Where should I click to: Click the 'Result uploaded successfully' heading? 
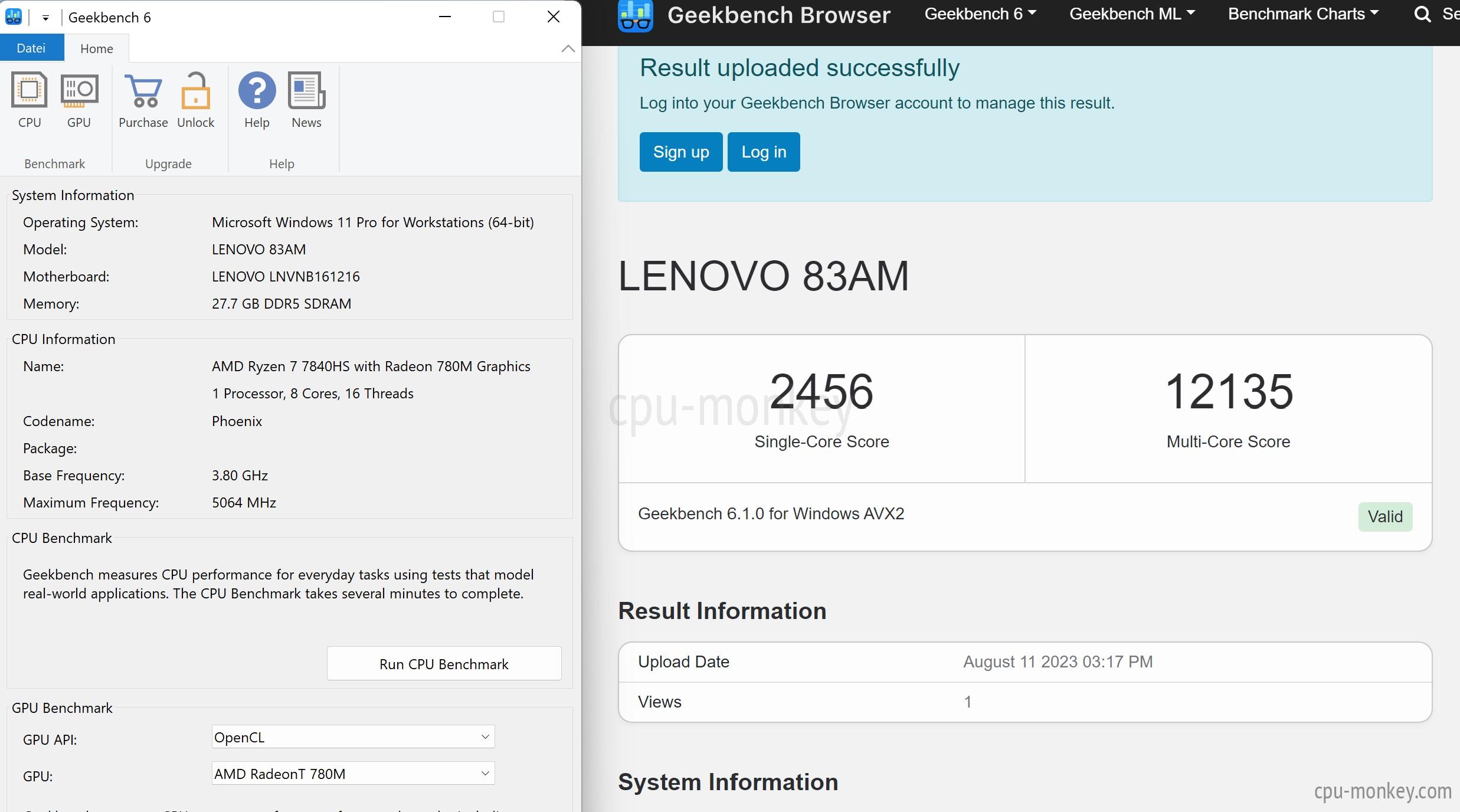[x=800, y=67]
